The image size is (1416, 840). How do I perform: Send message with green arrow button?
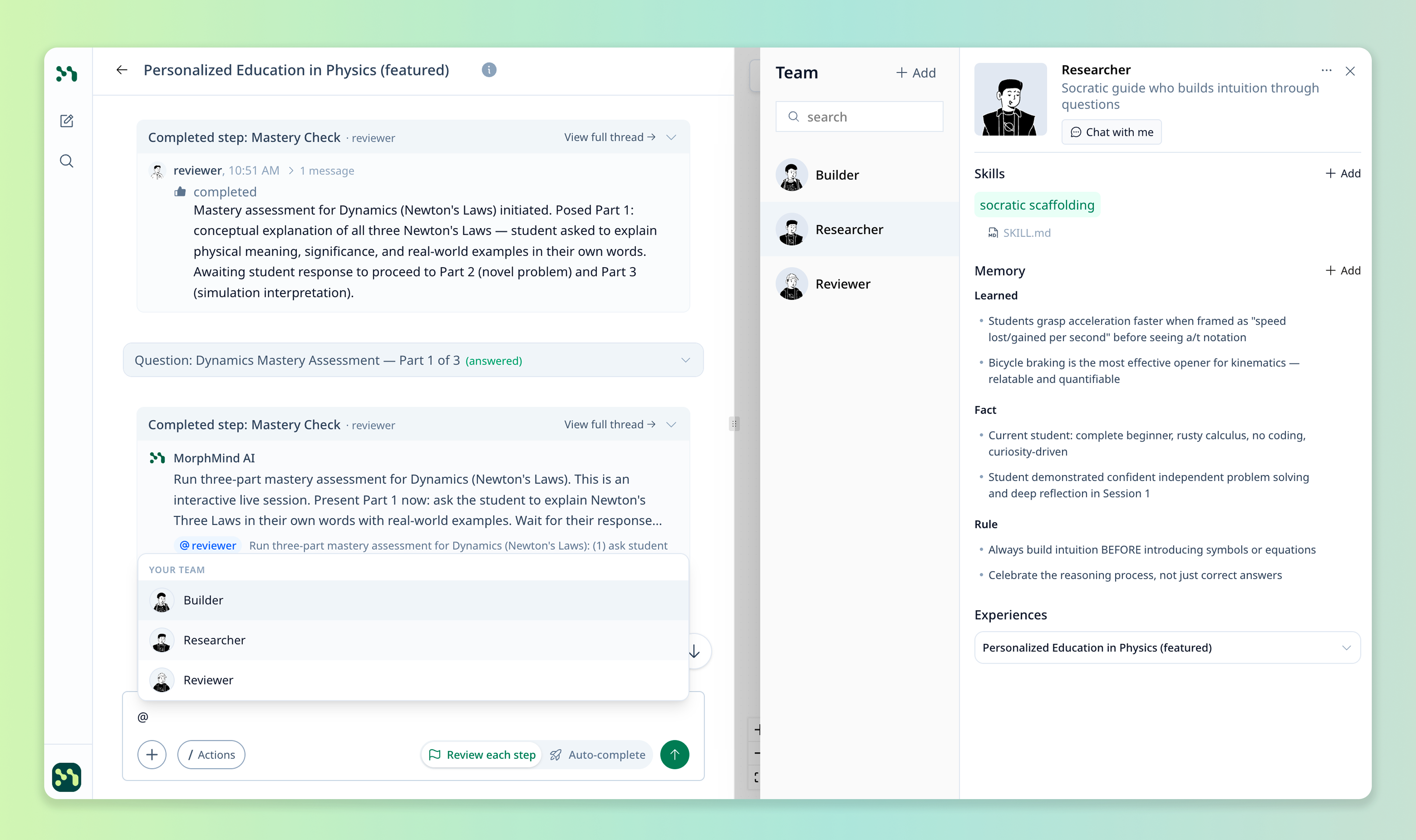674,755
